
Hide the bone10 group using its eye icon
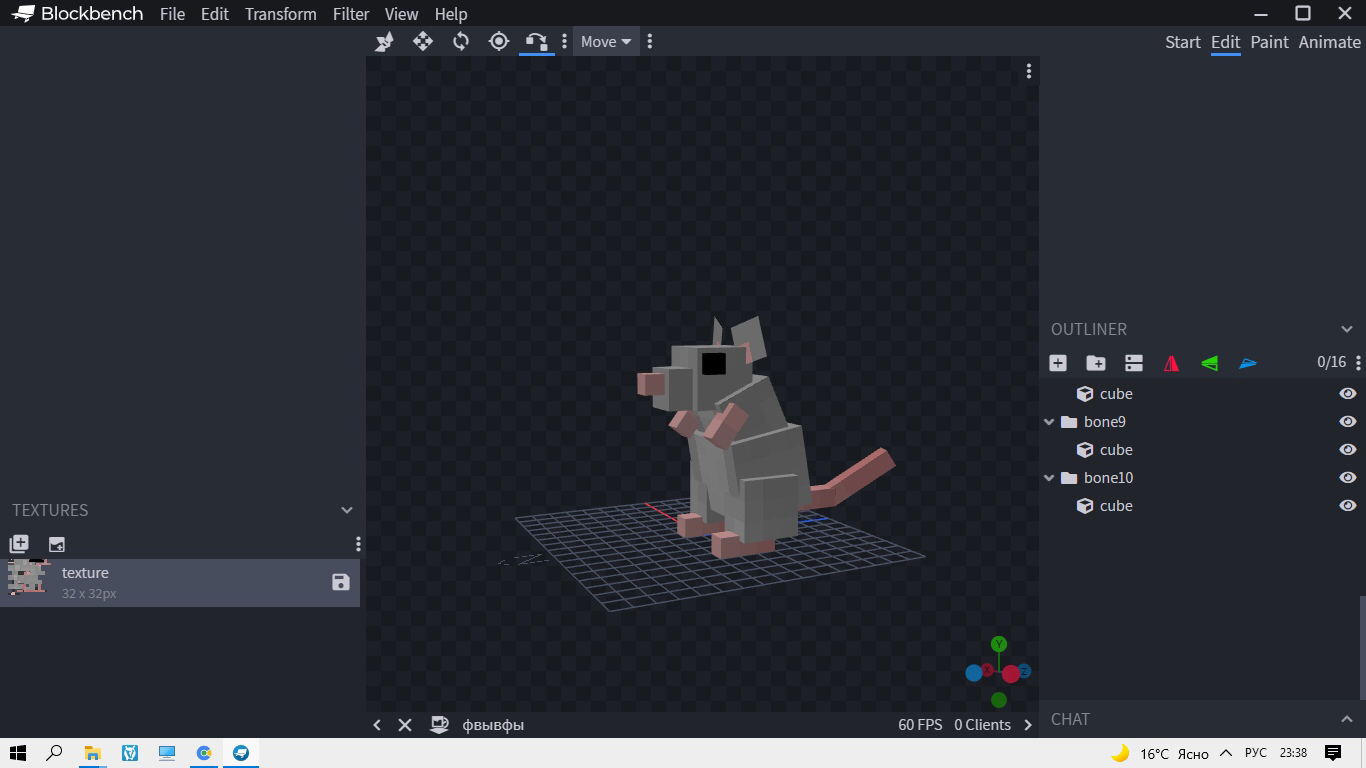click(x=1347, y=478)
